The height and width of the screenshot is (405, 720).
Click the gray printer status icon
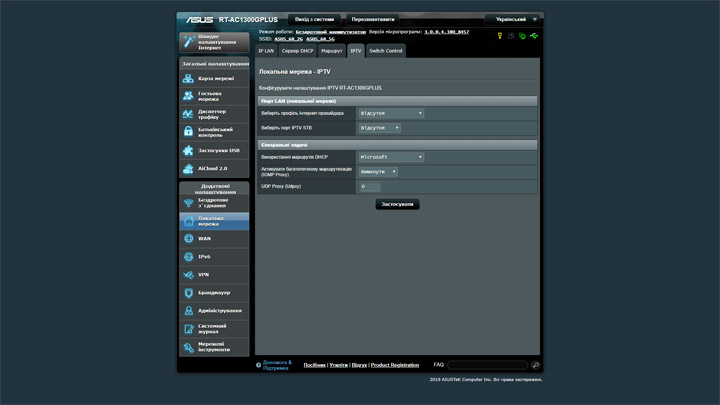(511, 36)
